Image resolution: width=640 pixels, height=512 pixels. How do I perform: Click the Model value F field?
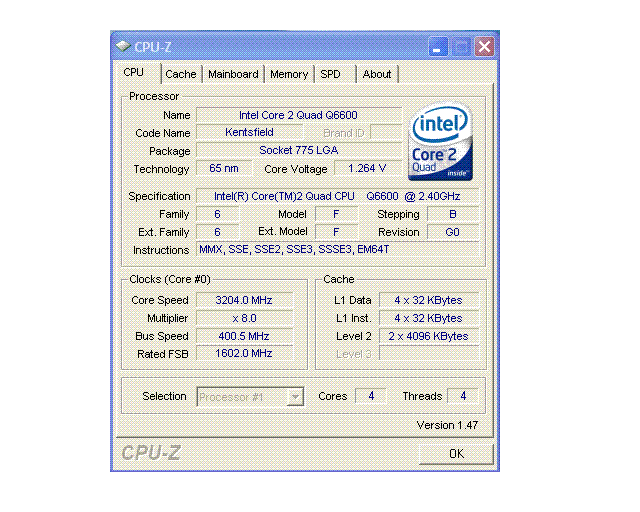coord(337,214)
